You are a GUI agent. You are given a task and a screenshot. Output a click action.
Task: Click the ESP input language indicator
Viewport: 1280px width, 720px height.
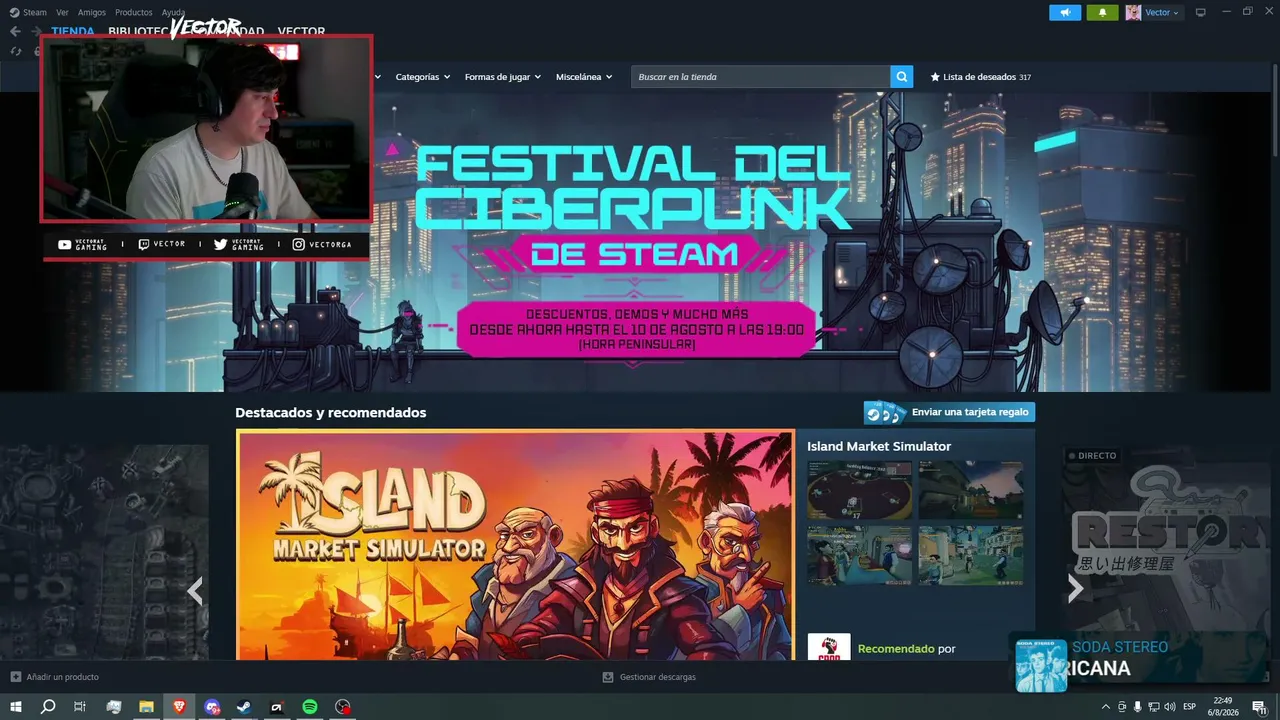(x=1189, y=707)
